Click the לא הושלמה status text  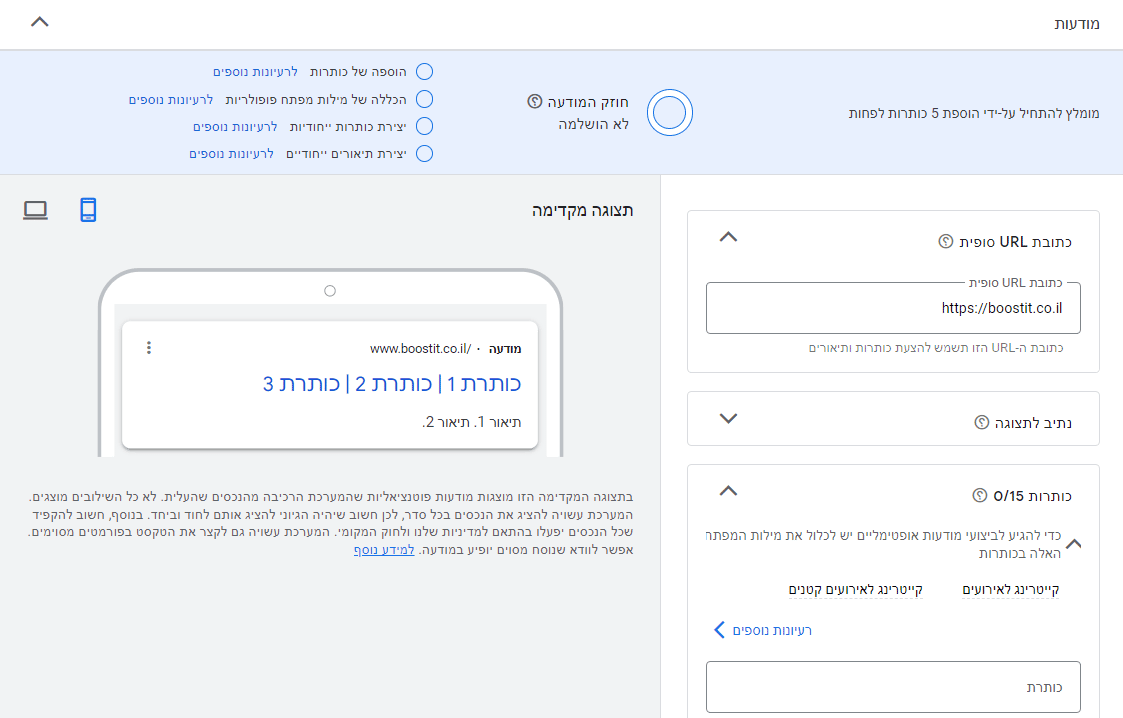pyautogui.click(x=594, y=125)
